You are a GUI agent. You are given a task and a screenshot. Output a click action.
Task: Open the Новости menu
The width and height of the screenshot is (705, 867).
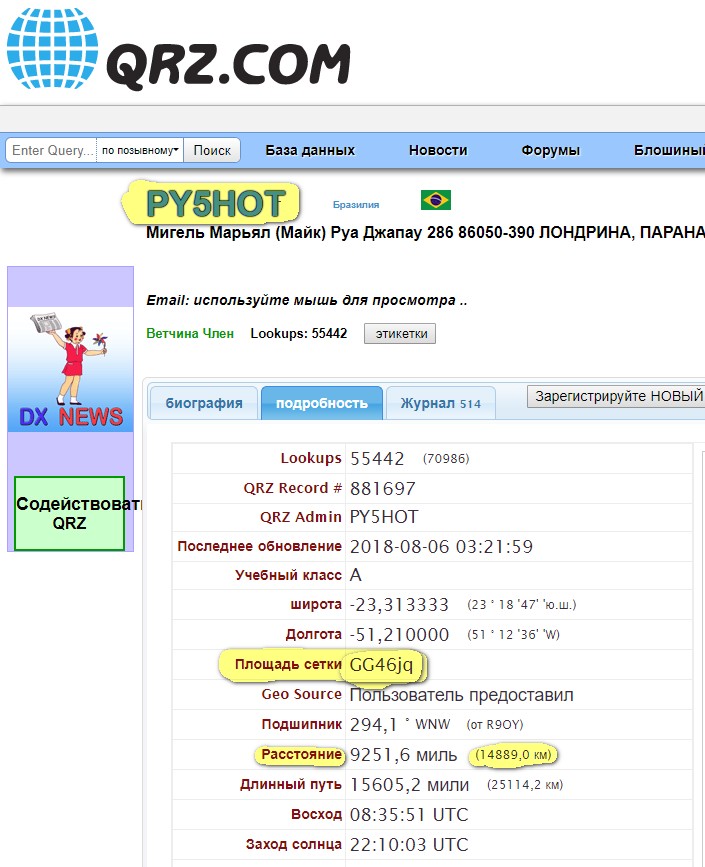[x=437, y=150]
